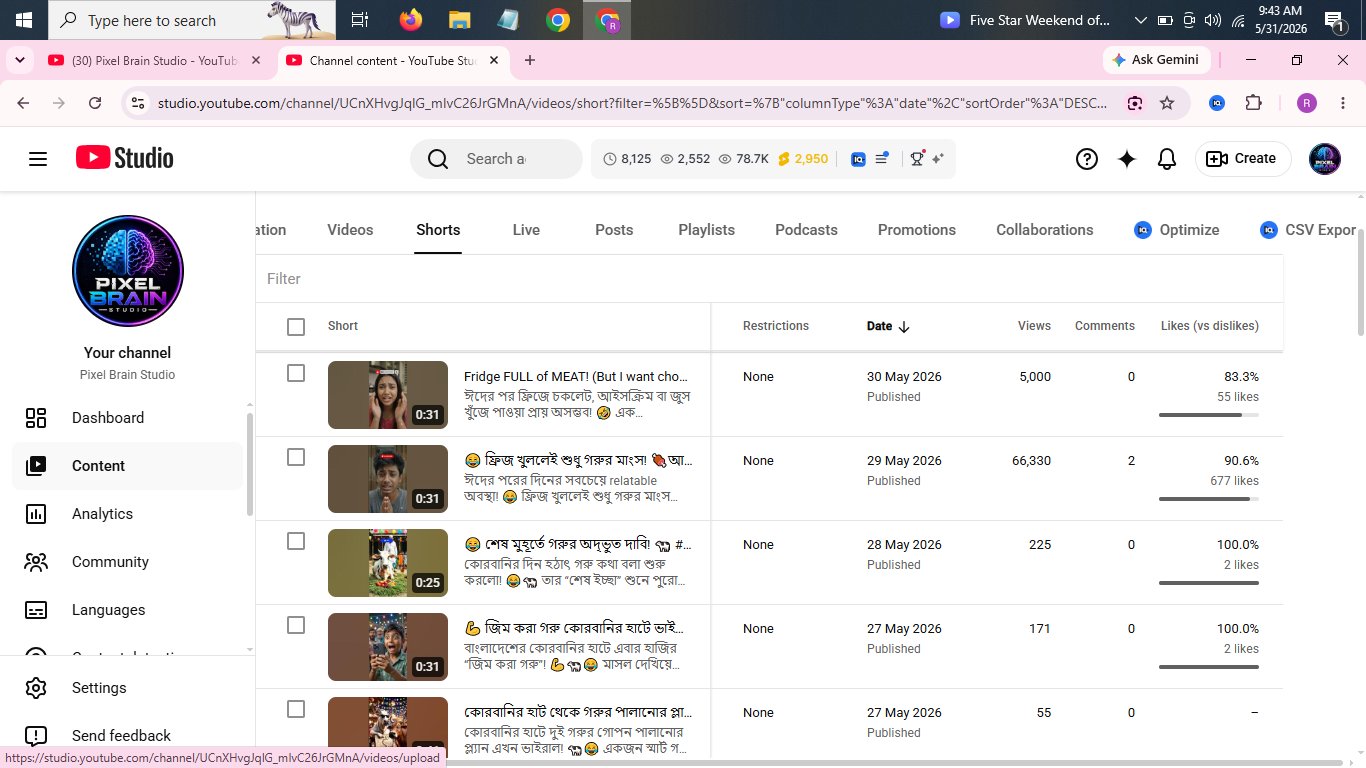Open the notifications bell

click(x=1166, y=159)
